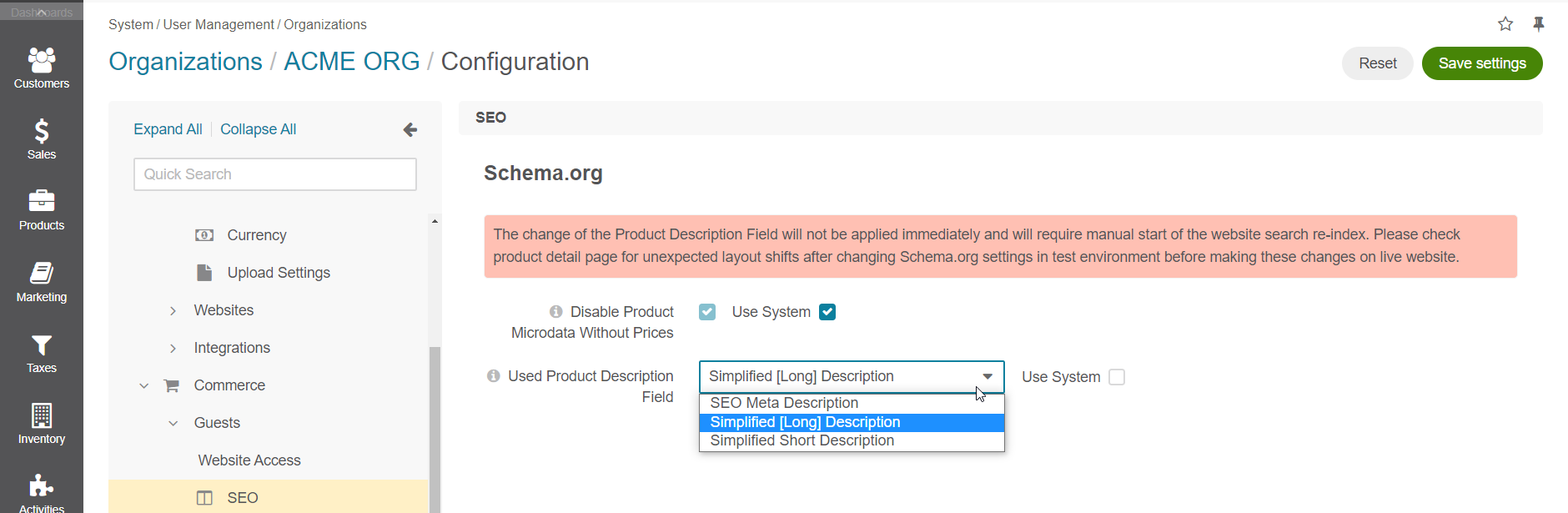Choose the Simplified Short Description option
Image resolution: width=1568 pixels, height=513 pixels.
pos(852,440)
